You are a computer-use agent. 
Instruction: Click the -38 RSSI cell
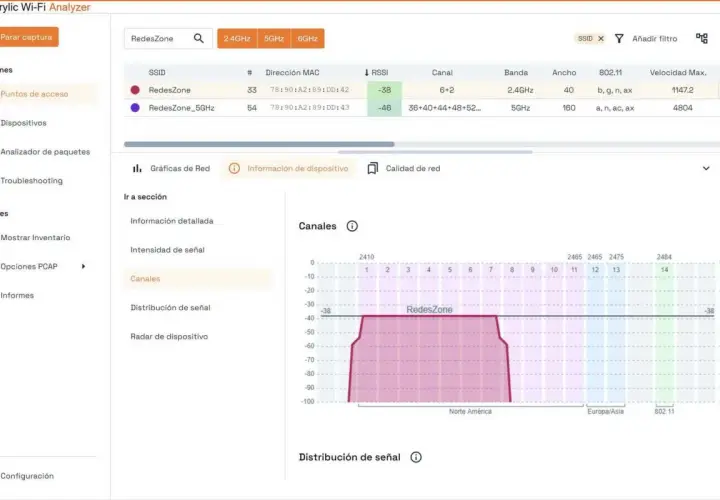point(384,90)
